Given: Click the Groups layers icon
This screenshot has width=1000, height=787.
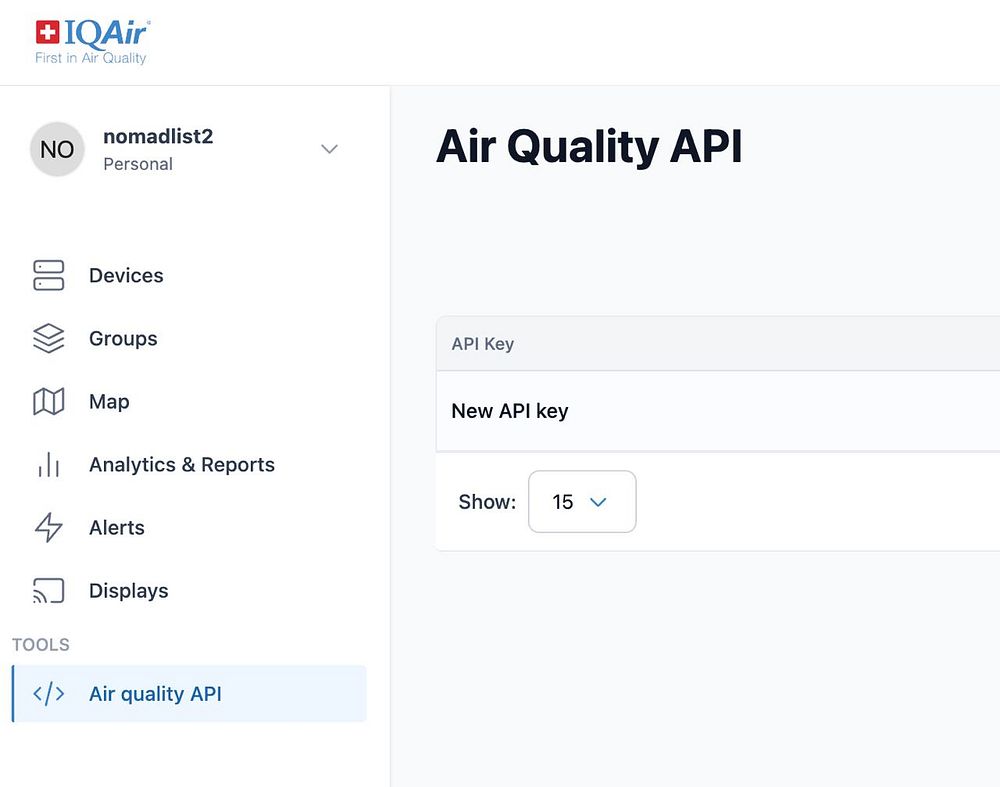Looking at the screenshot, I should point(48,339).
